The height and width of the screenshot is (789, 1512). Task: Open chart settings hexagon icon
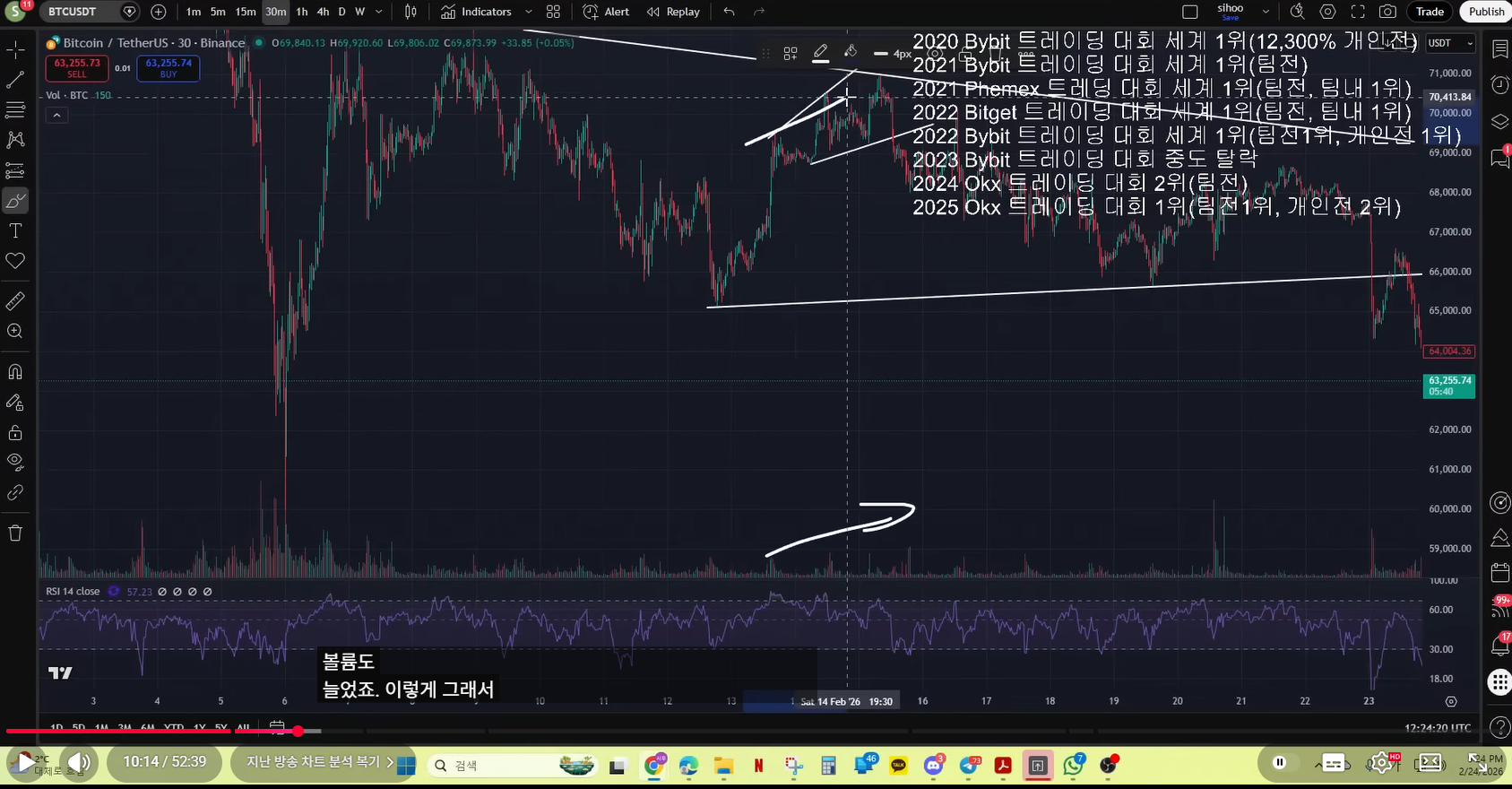1328,12
